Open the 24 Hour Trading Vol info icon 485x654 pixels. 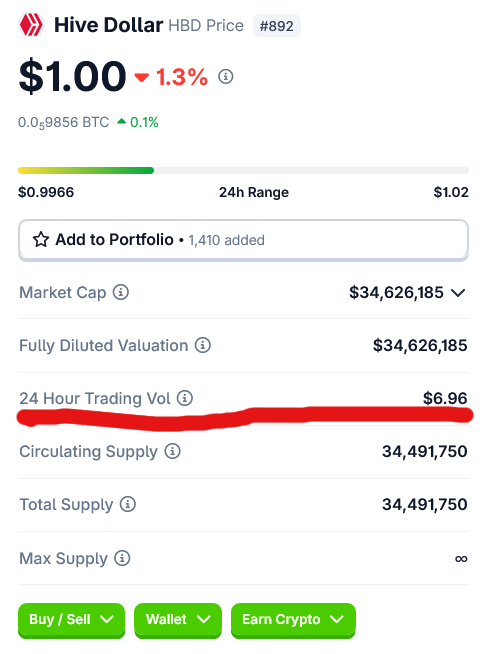(185, 398)
